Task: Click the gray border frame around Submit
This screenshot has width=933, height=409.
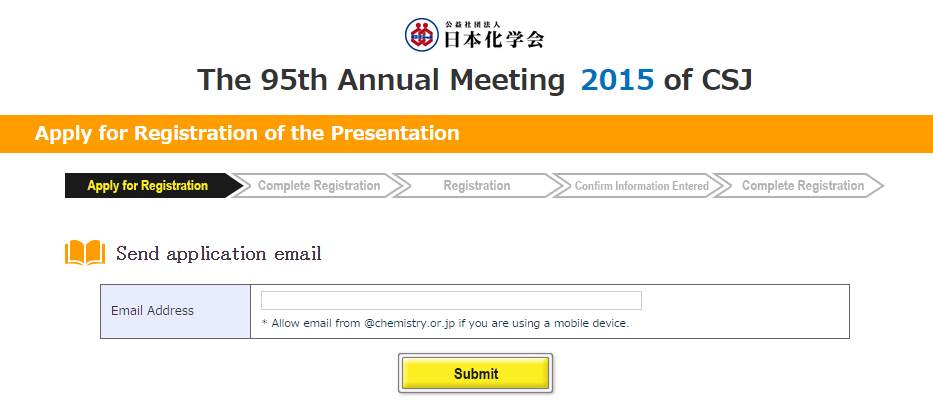Action: 475,355
